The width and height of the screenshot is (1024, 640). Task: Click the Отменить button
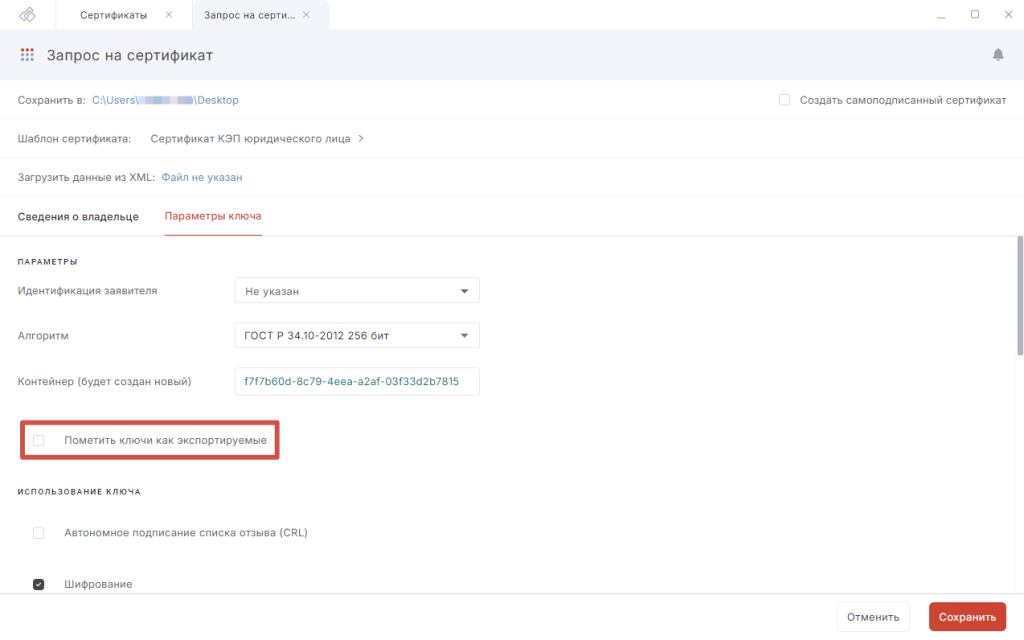point(873,616)
